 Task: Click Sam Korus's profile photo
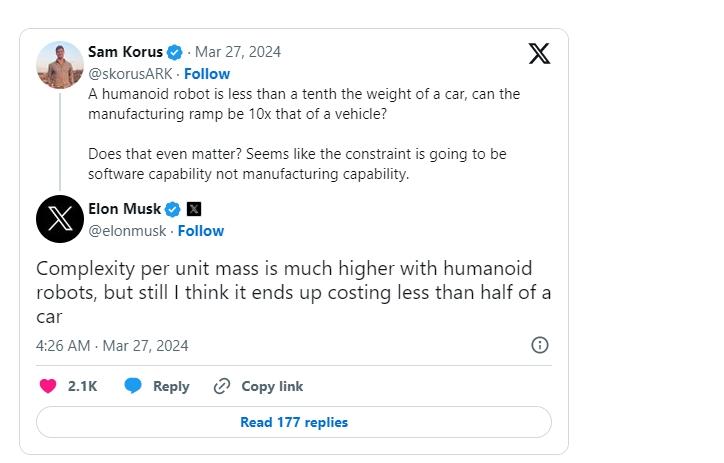59,65
